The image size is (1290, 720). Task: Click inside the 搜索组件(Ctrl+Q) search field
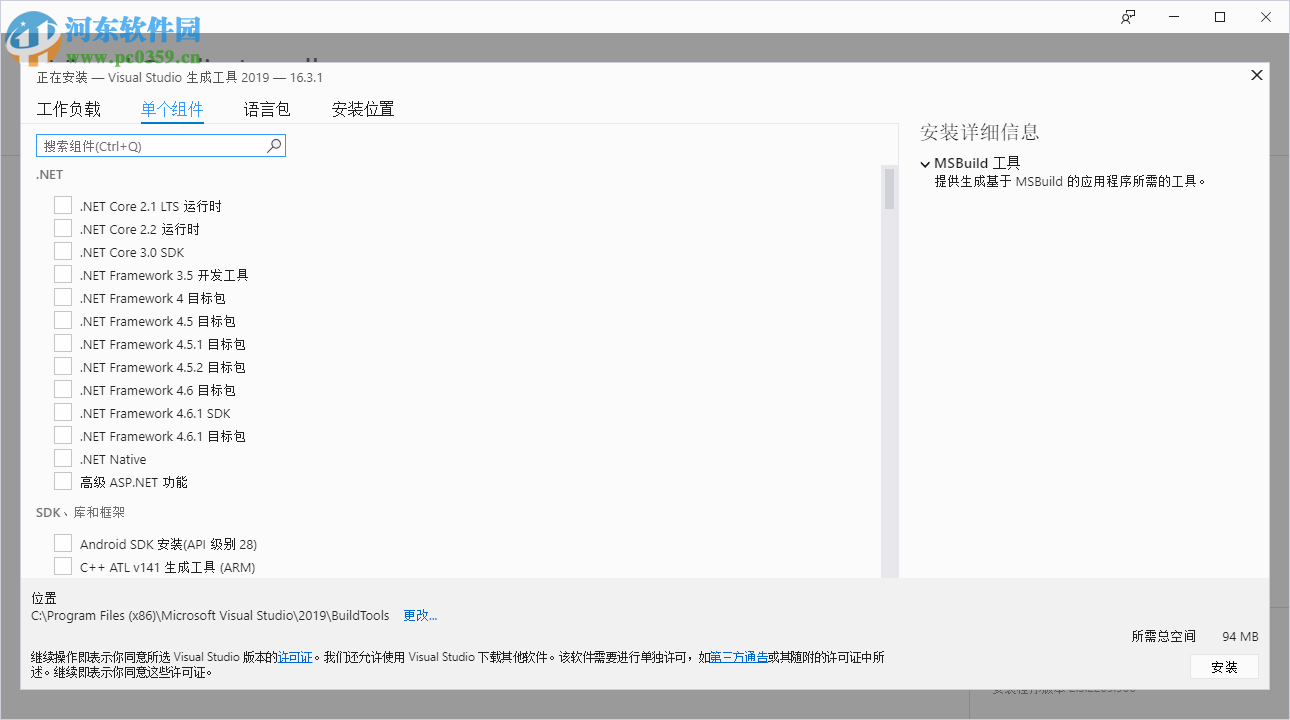pos(150,145)
